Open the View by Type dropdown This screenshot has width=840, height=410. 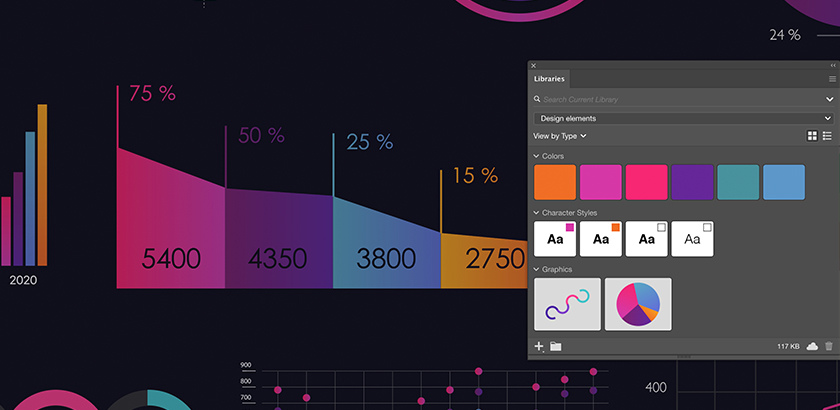point(559,136)
